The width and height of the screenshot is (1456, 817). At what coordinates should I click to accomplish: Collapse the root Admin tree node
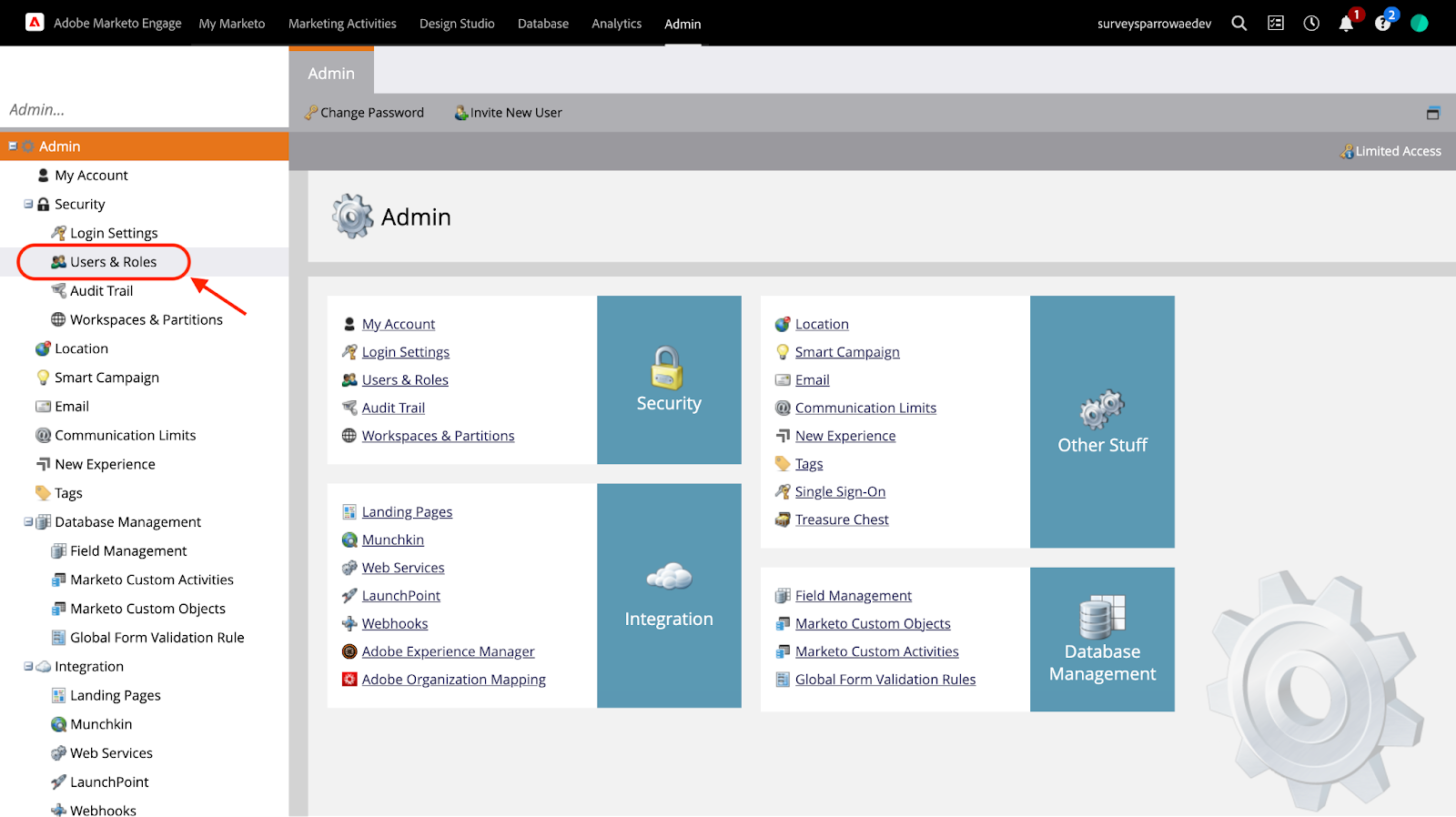click(13, 146)
